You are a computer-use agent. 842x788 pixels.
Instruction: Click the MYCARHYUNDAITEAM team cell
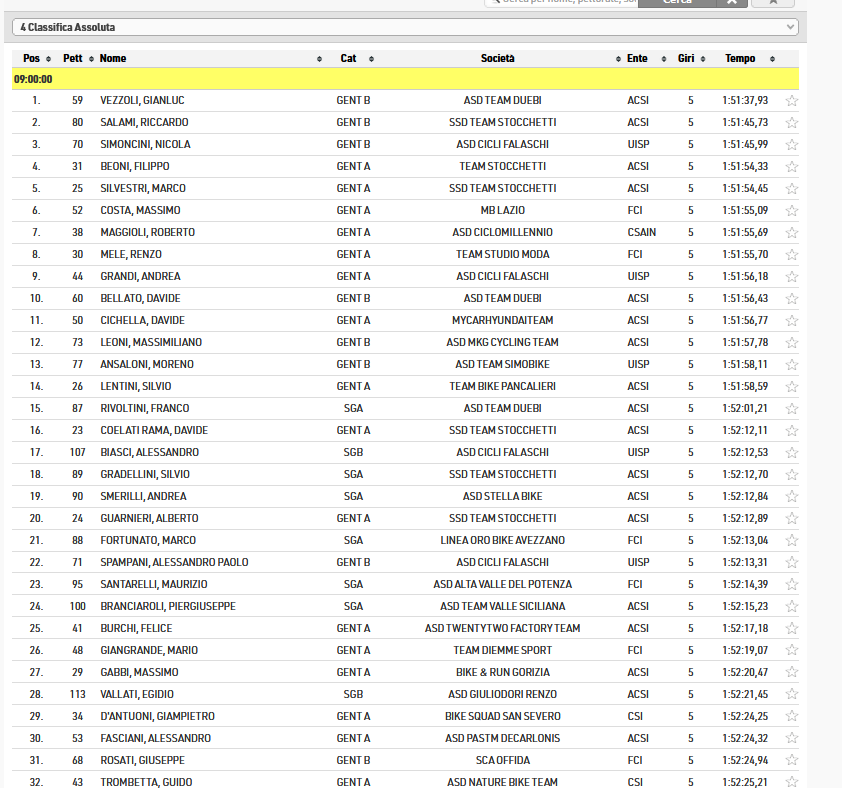(x=502, y=321)
